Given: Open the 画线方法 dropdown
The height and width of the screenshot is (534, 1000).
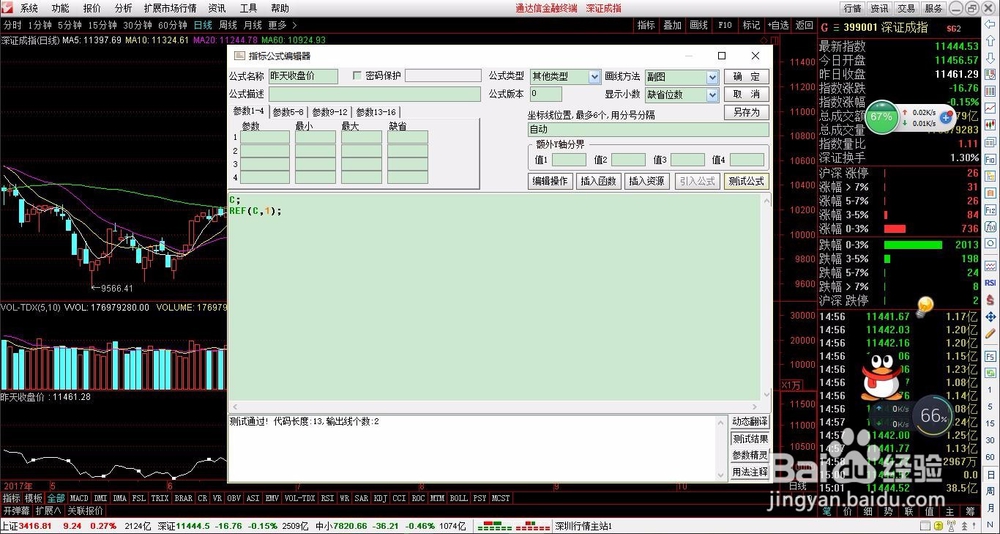Looking at the screenshot, I should point(712,77).
